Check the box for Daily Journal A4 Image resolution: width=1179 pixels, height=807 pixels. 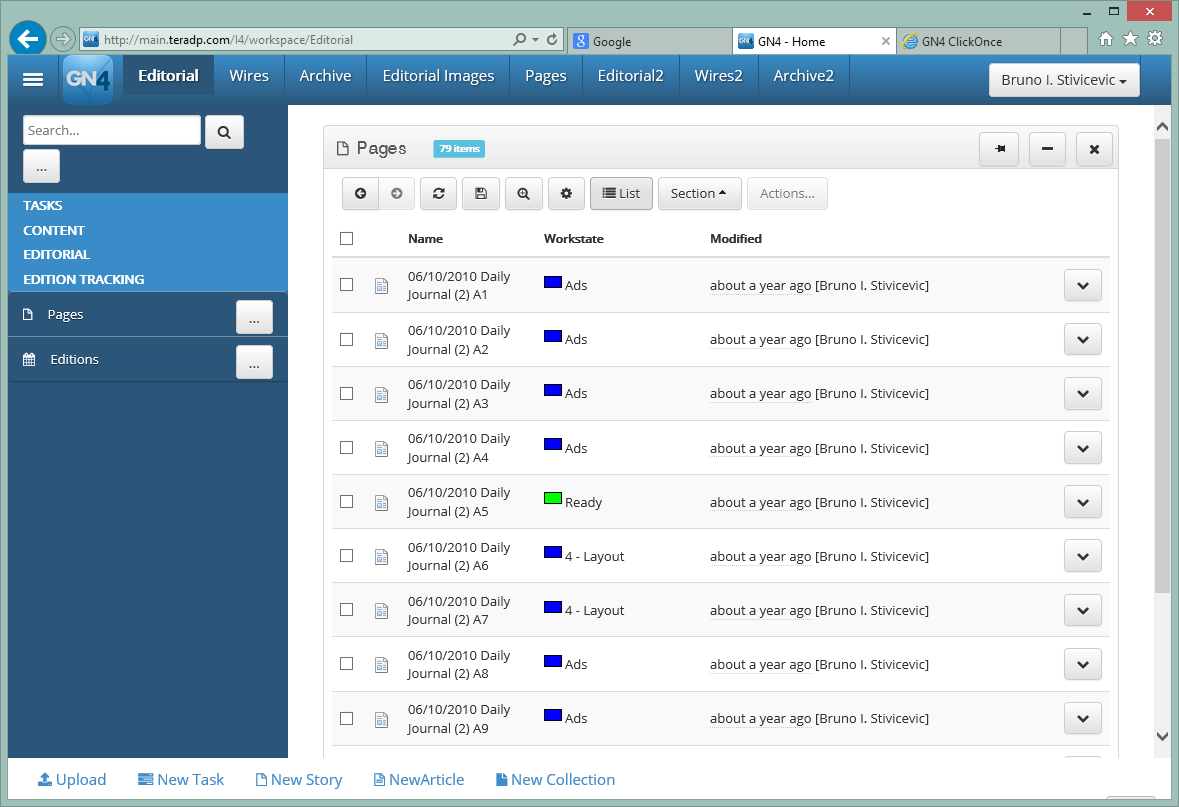click(347, 447)
